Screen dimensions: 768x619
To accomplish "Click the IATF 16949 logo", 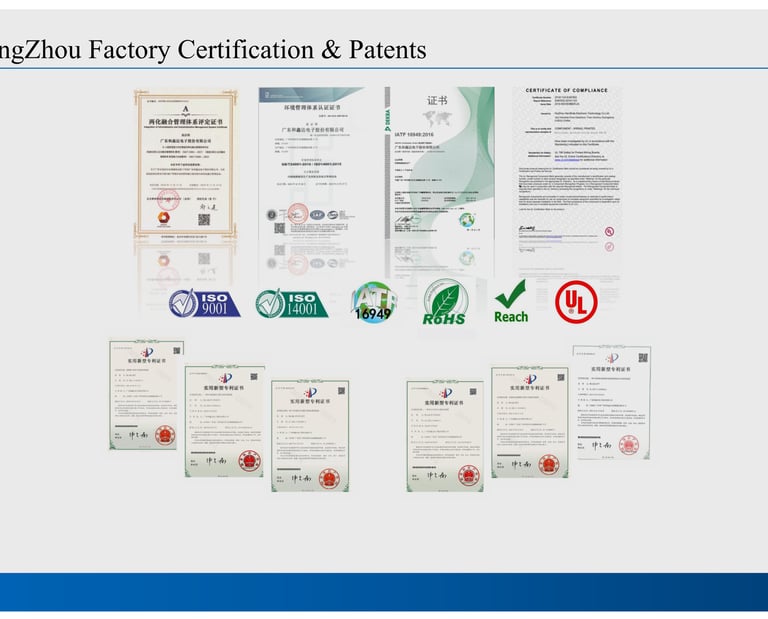I will pyautogui.click(x=374, y=302).
